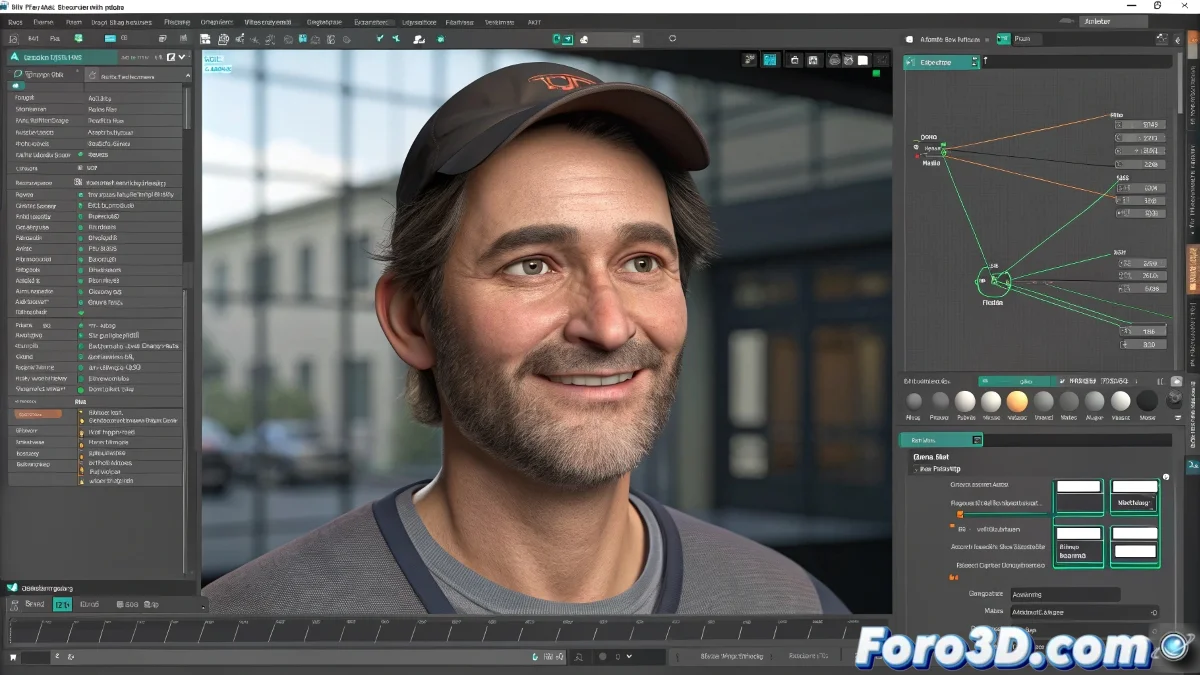The height and width of the screenshot is (675, 1200).
Task: Open the teal header dropdown above the node graph
Action: (x=941, y=62)
